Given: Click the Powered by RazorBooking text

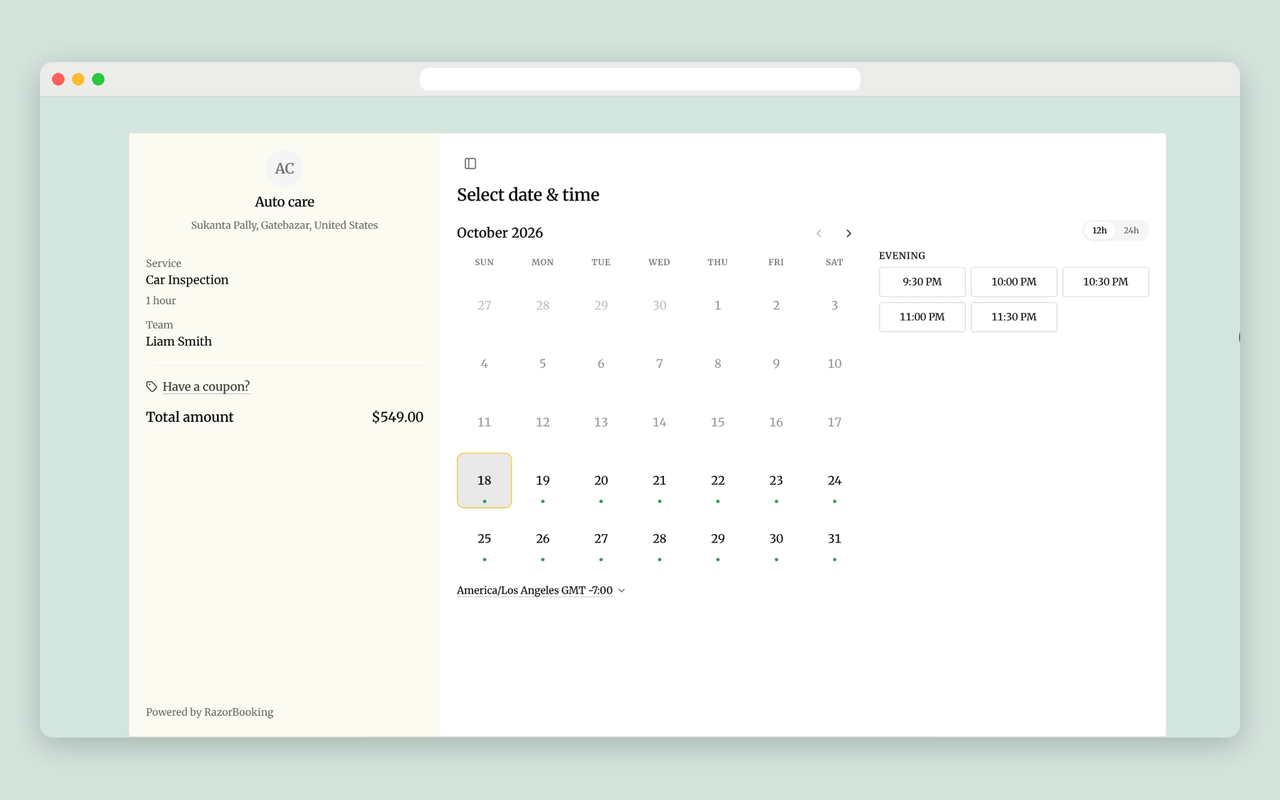Looking at the screenshot, I should click(210, 712).
